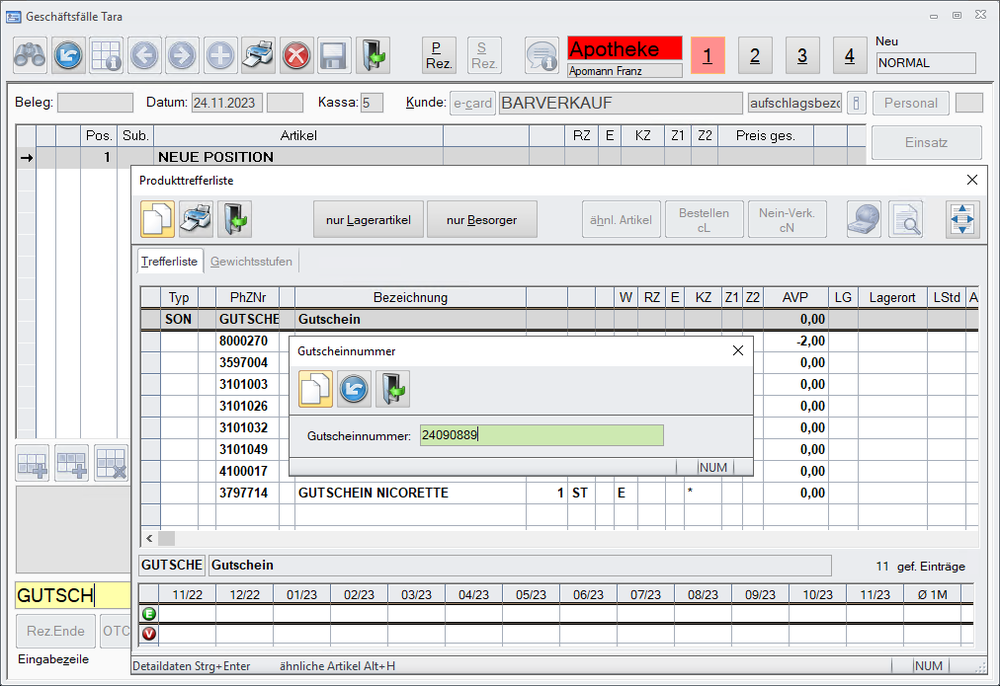
Task: Switch to the Gewichtsstufen tab
Action: 251,261
